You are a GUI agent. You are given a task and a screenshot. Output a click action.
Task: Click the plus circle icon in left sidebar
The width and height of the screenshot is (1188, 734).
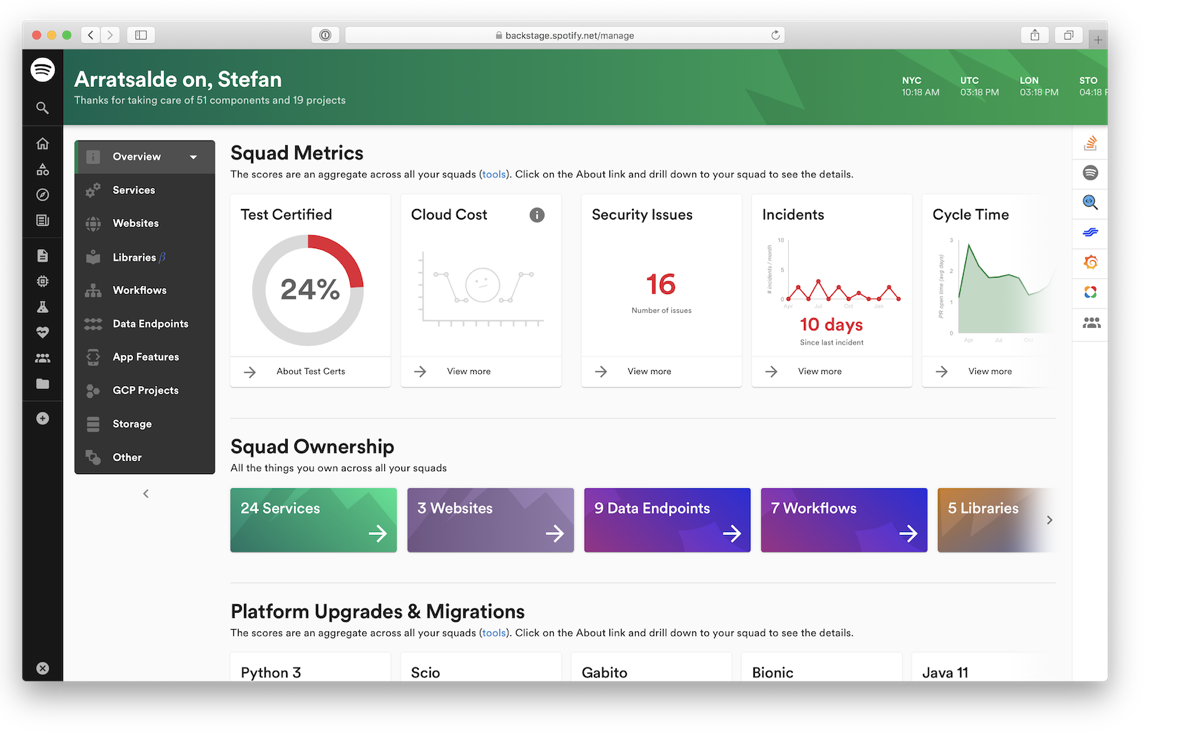(x=42, y=418)
